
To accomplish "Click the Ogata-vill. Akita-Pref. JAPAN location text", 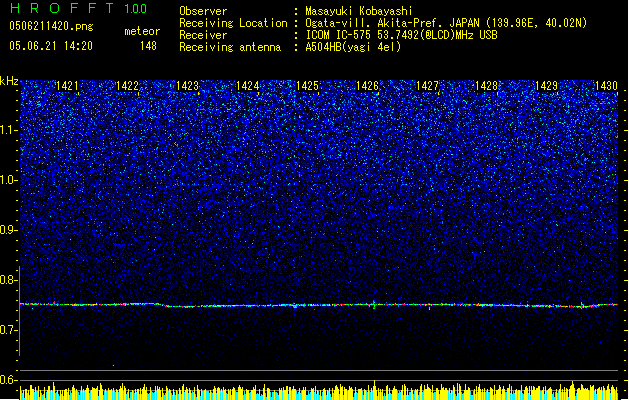I will [446, 23].
